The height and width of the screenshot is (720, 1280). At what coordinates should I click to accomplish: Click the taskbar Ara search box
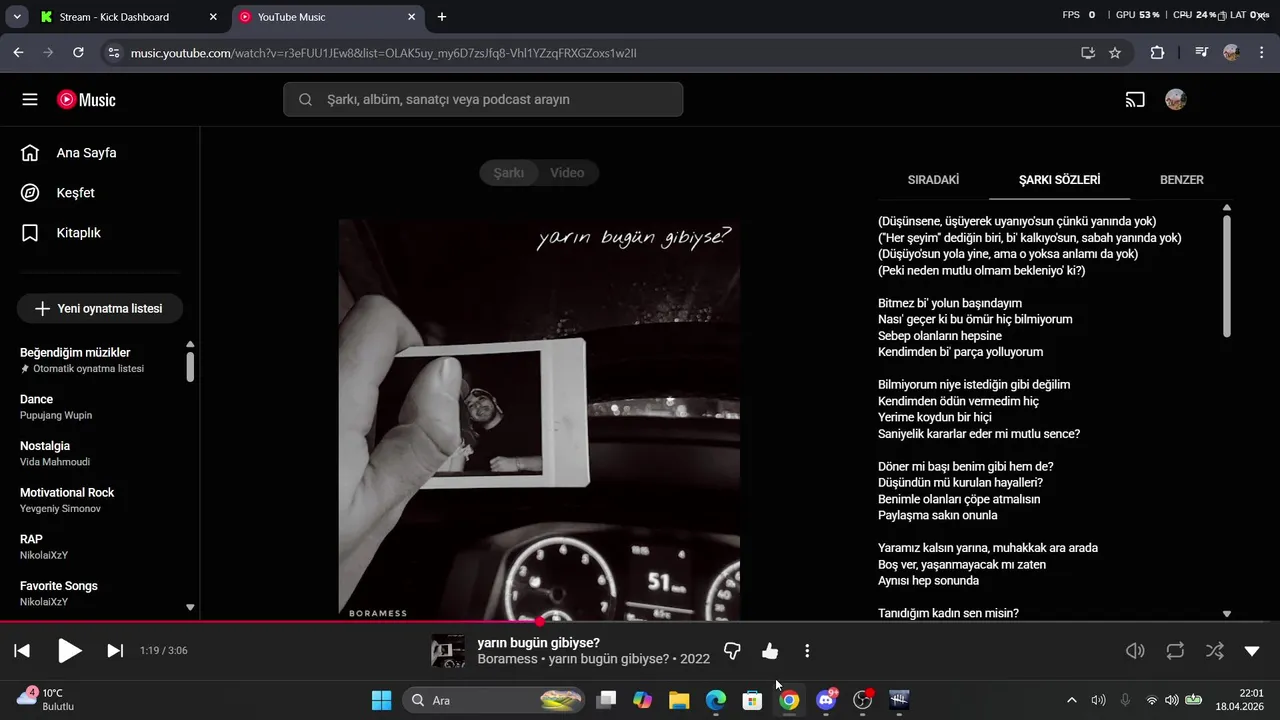pyautogui.click(x=495, y=700)
